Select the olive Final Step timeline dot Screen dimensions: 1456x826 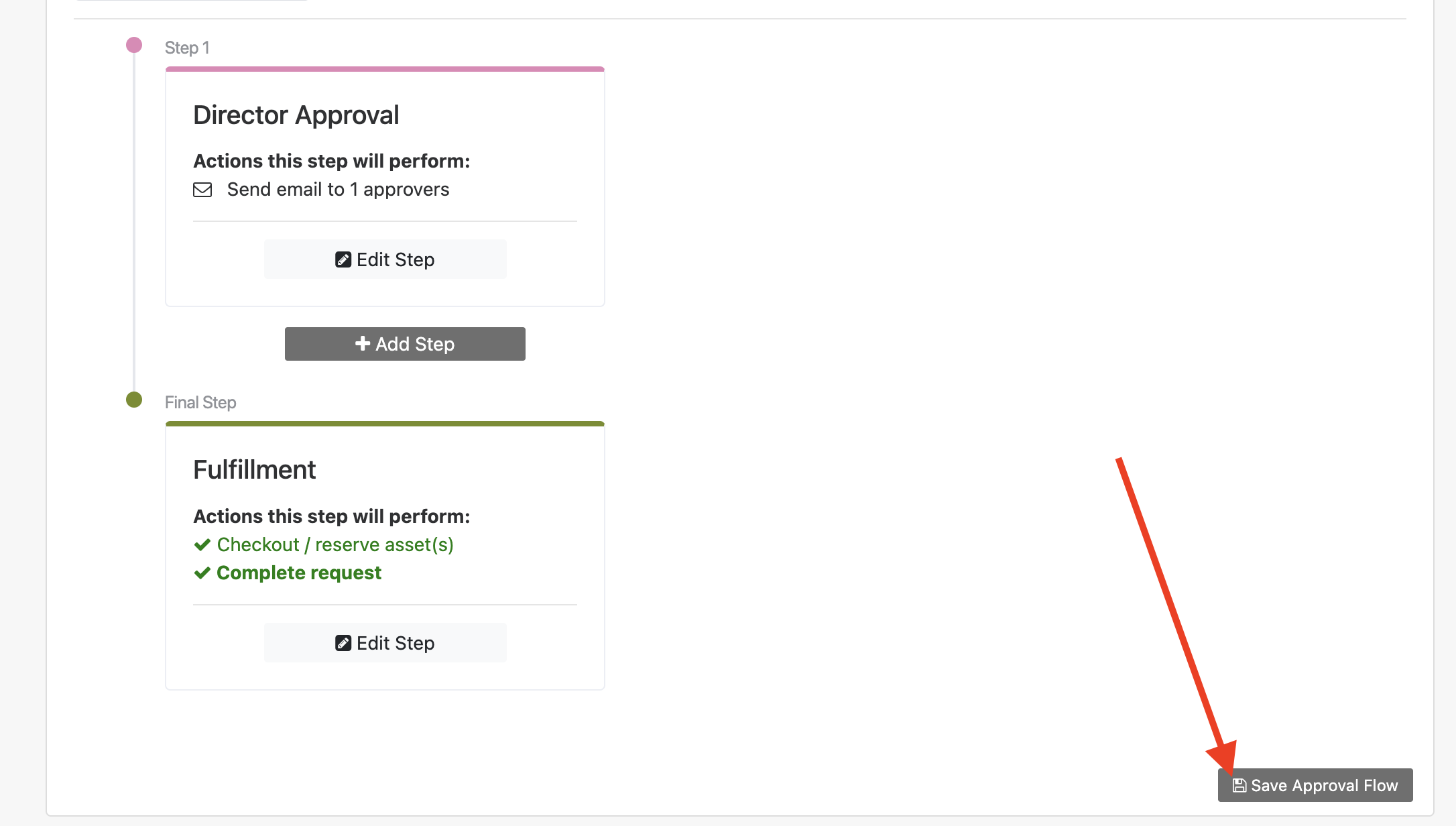[x=134, y=400]
